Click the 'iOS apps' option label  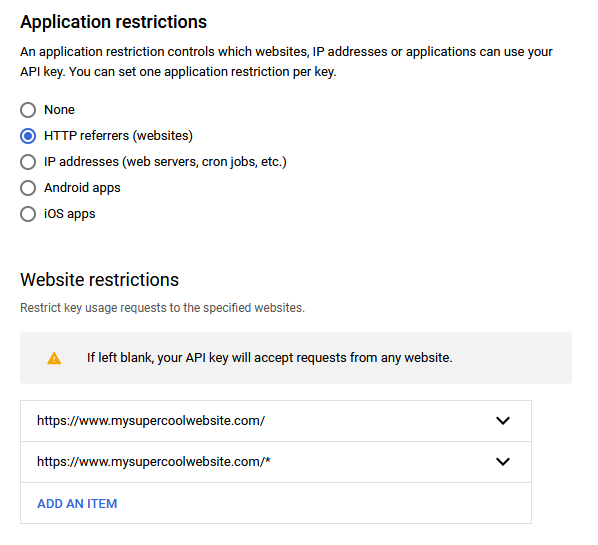pyautogui.click(x=70, y=214)
